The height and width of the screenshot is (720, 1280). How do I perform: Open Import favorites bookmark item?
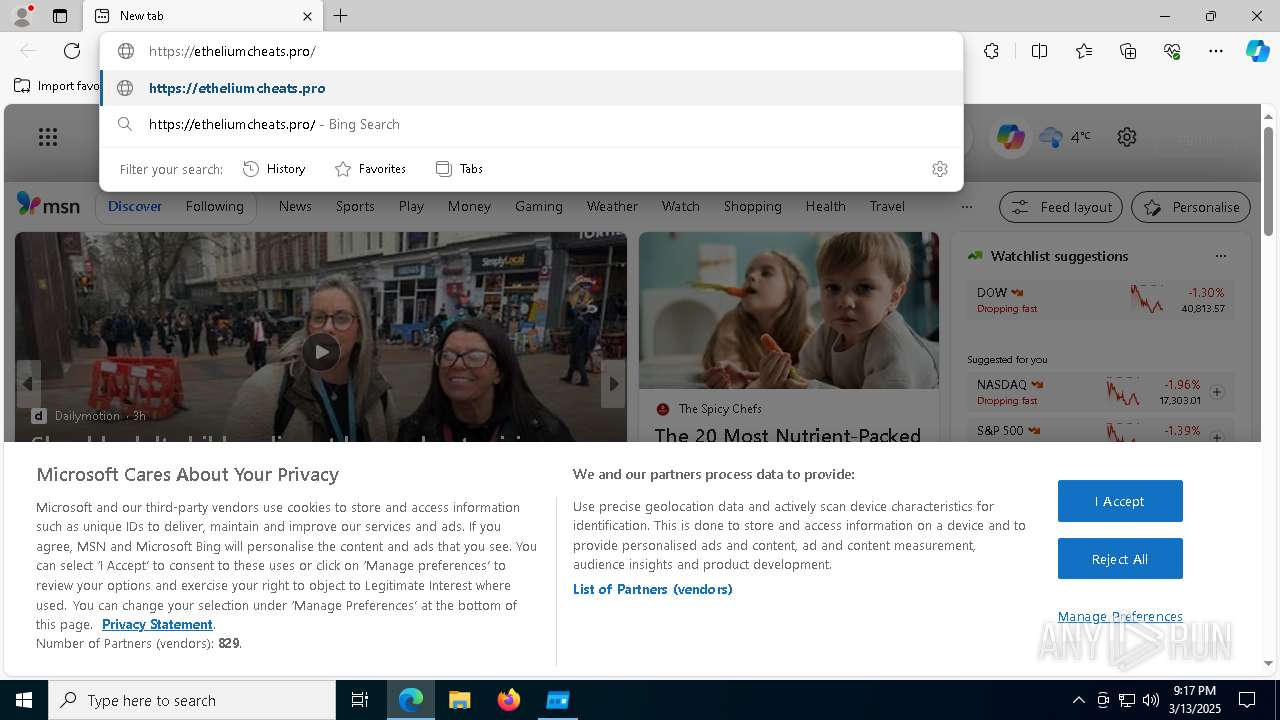point(57,86)
